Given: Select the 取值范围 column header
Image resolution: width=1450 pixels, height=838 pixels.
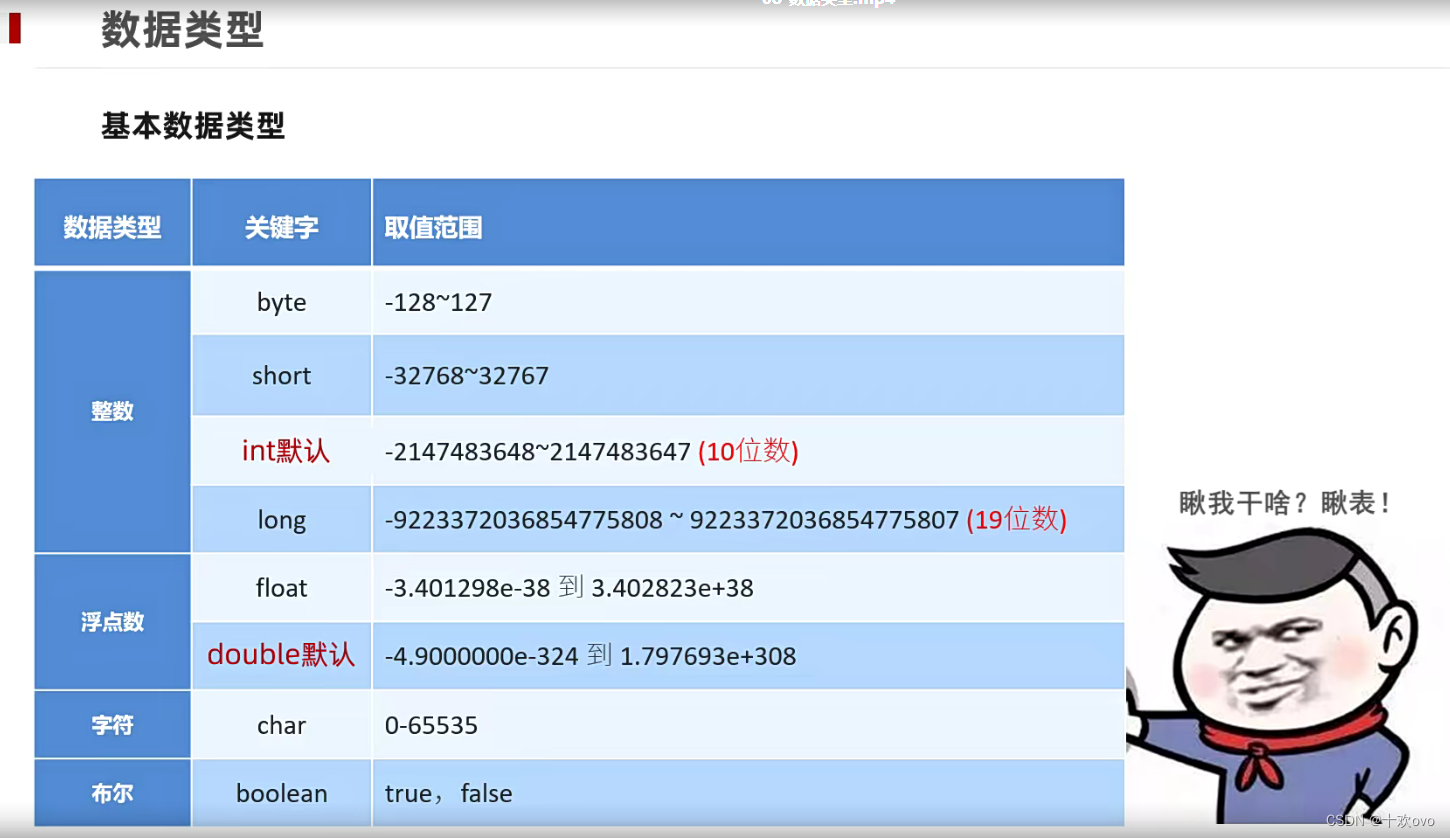Looking at the screenshot, I should click(x=432, y=227).
